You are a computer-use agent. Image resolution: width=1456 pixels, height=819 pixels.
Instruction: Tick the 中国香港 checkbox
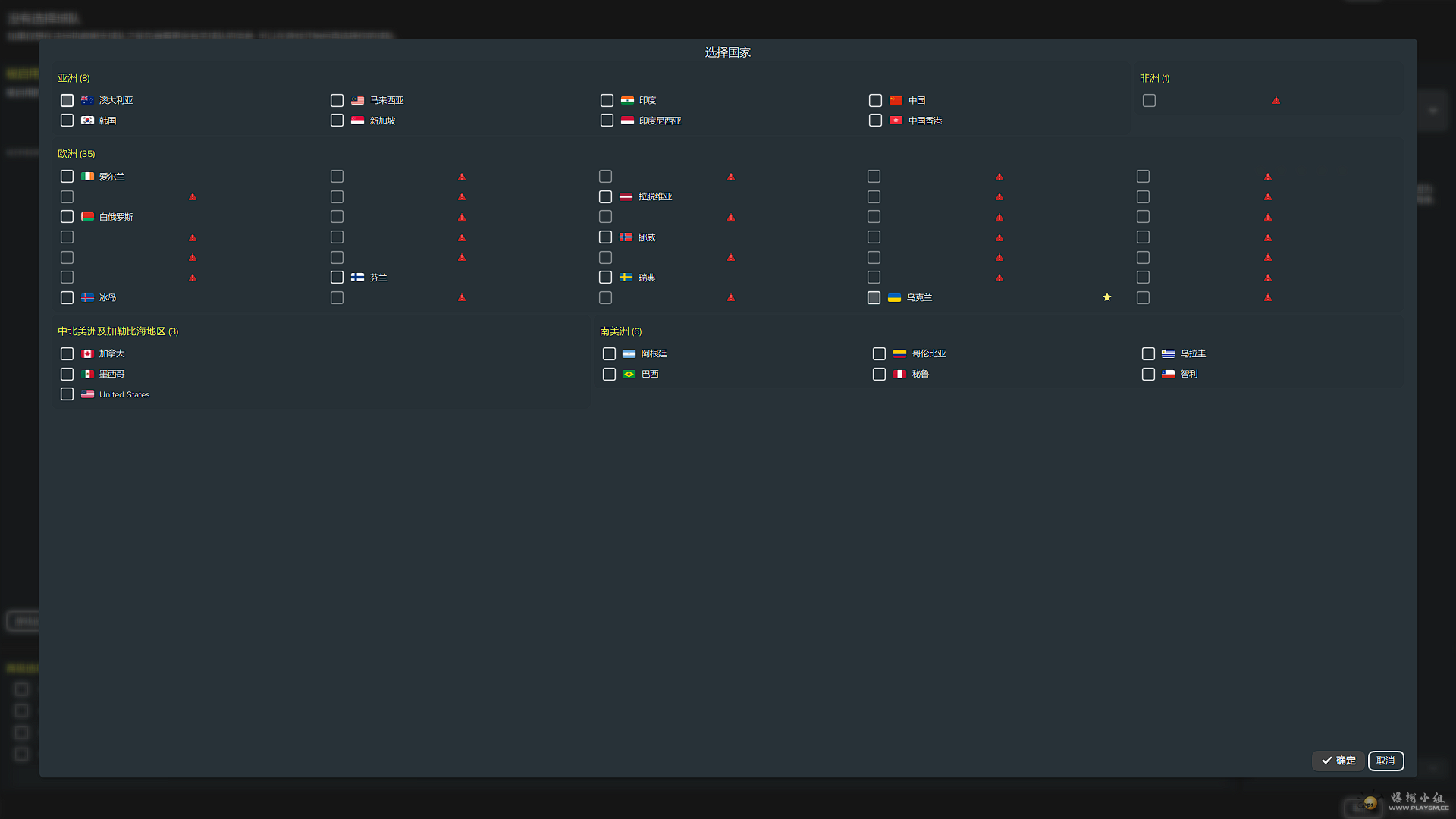click(875, 121)
